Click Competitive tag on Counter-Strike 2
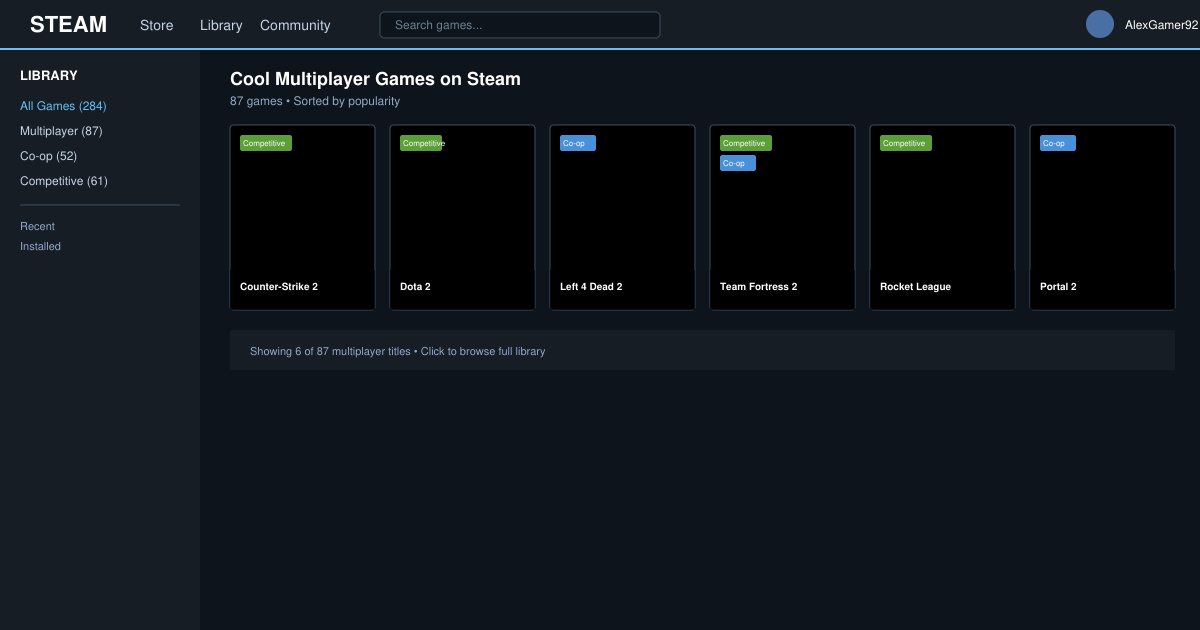 tap(266, 143)
